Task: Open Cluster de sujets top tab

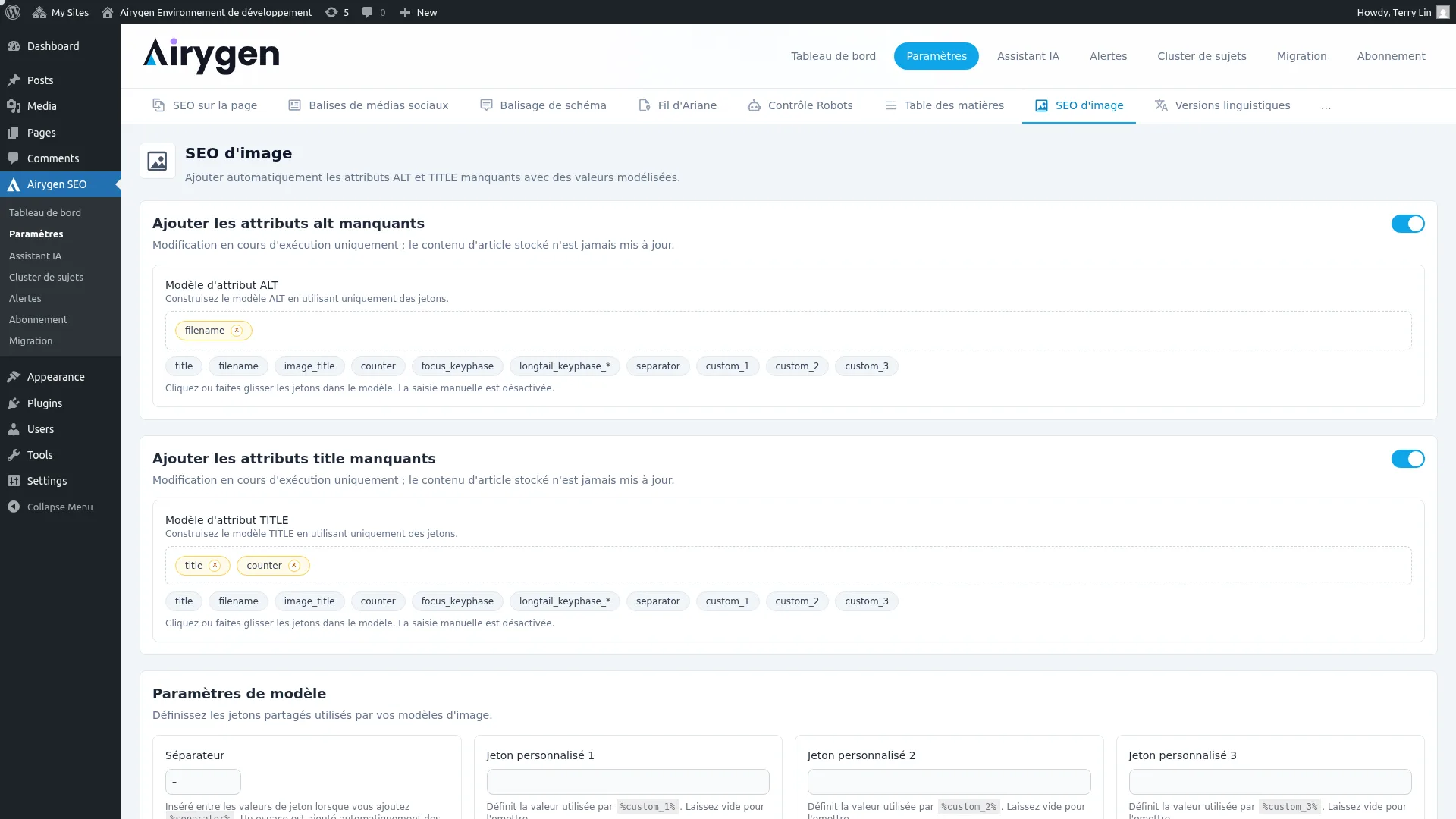Action: point(1201,56)
